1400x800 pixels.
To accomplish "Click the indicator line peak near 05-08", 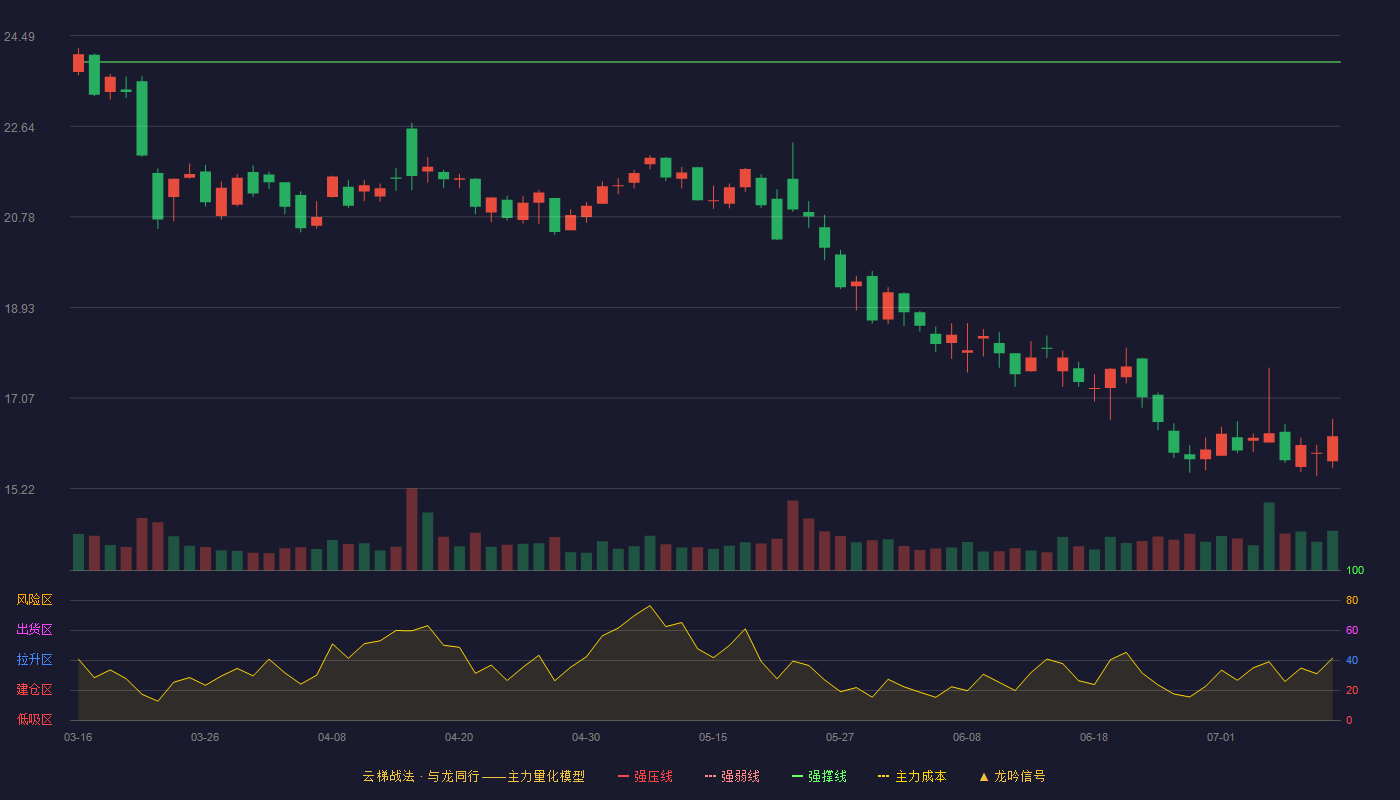I will click(x=649, y=606).
